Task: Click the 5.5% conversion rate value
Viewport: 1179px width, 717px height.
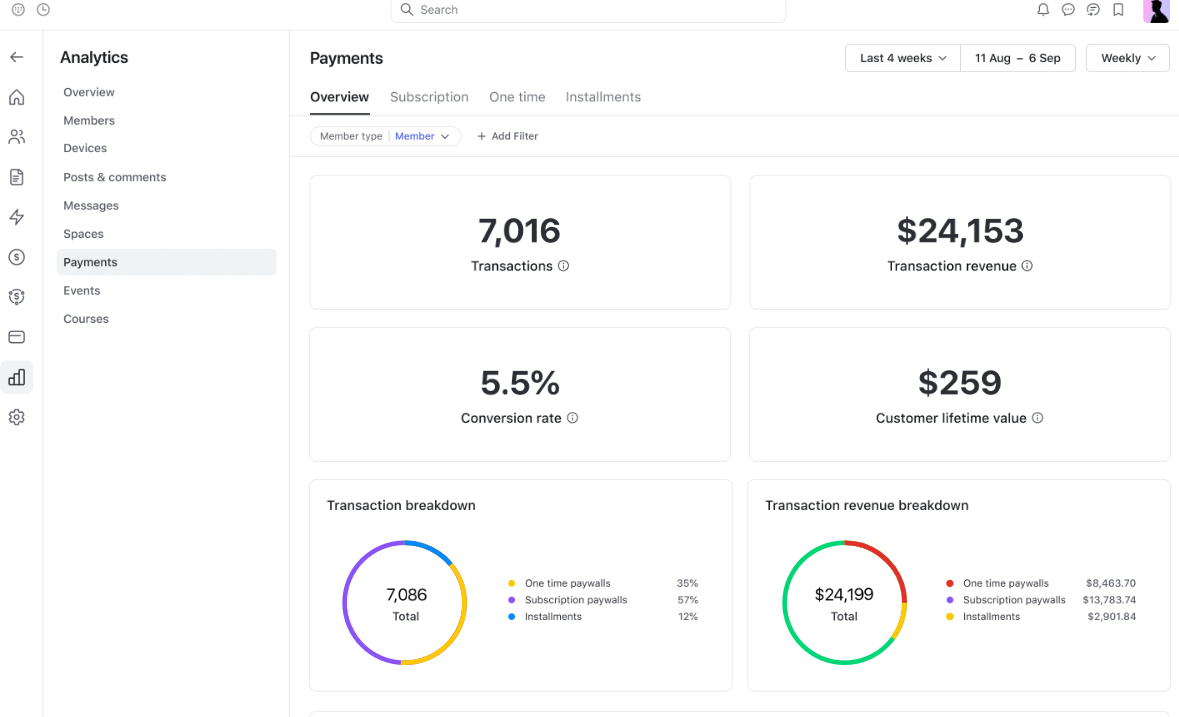Action: 520,383
